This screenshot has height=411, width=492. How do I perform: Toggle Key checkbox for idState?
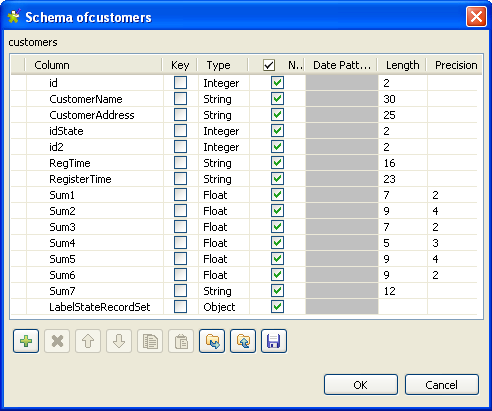(x=180, y=131)
